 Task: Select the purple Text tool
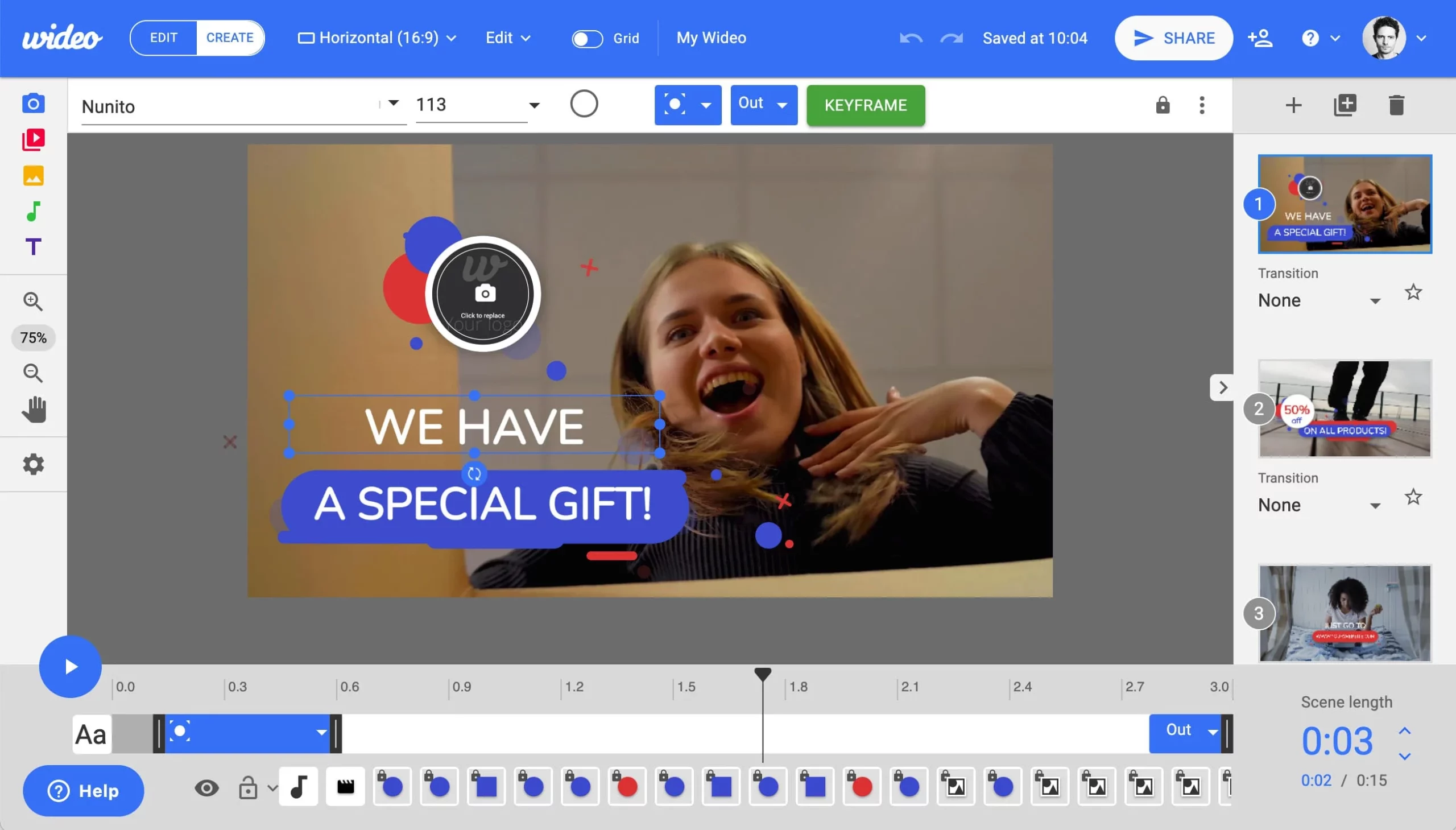(33, 247)
